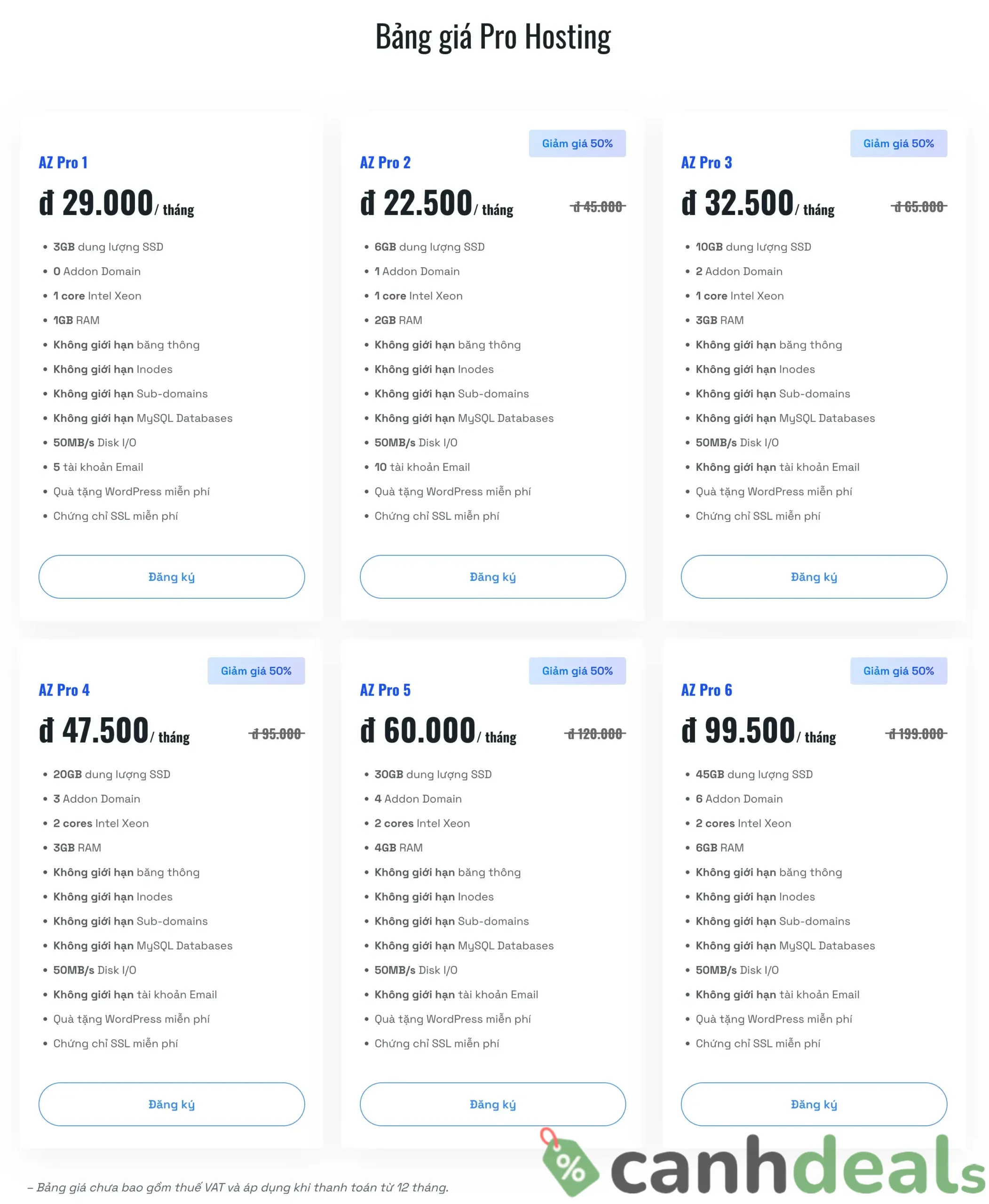Click Đăng ký for the AZ Pro 5 plan
This screenshot has width=989, height=1204.
492,1104
